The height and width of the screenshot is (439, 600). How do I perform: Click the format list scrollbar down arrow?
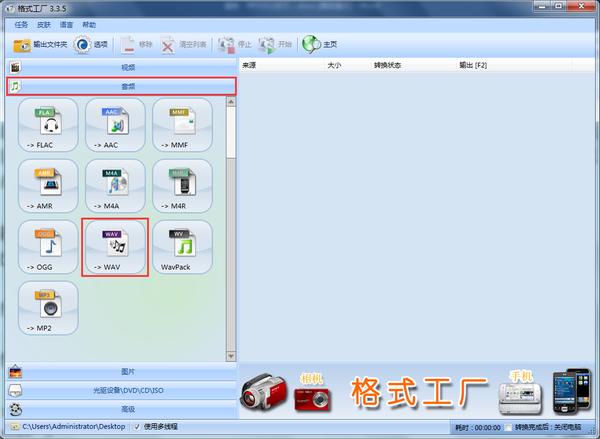click(231, 356)
